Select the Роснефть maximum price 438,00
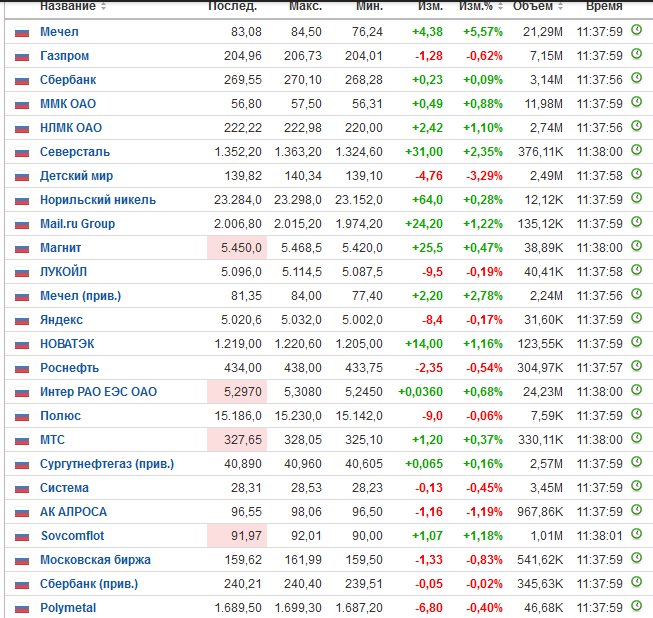 tap(303, 368)
